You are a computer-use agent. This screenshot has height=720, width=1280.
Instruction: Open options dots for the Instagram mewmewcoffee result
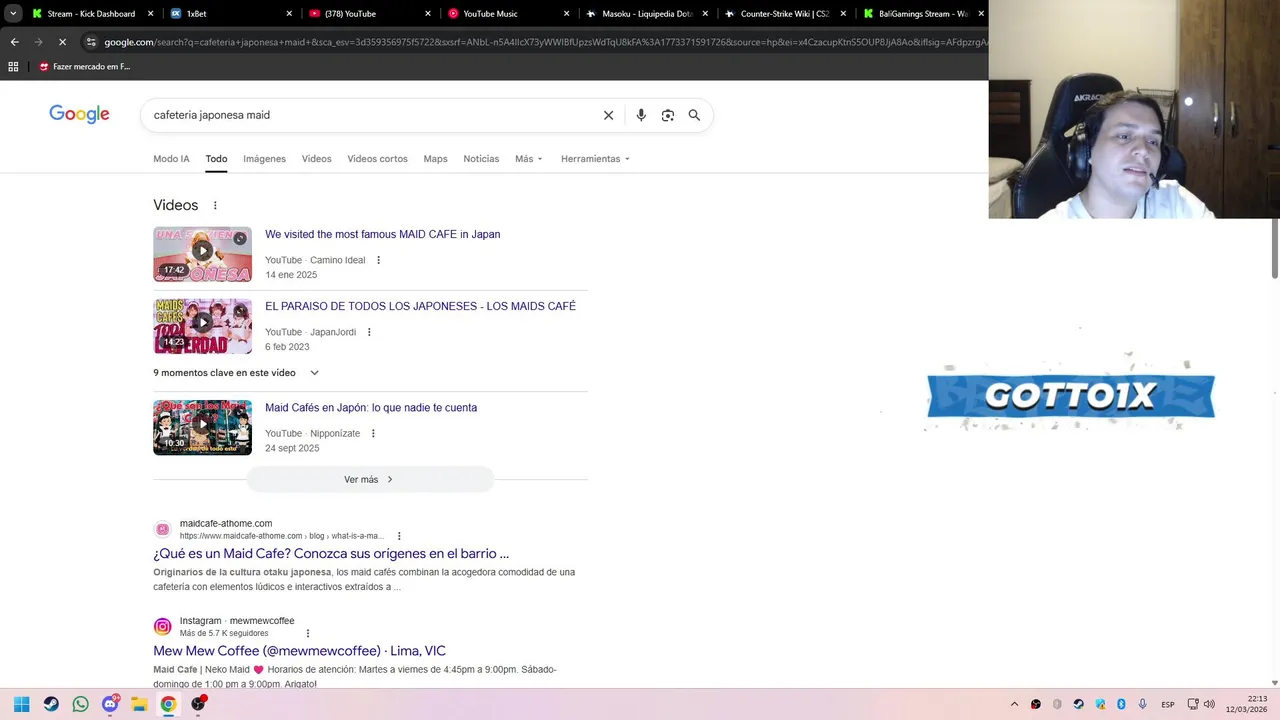308,633
